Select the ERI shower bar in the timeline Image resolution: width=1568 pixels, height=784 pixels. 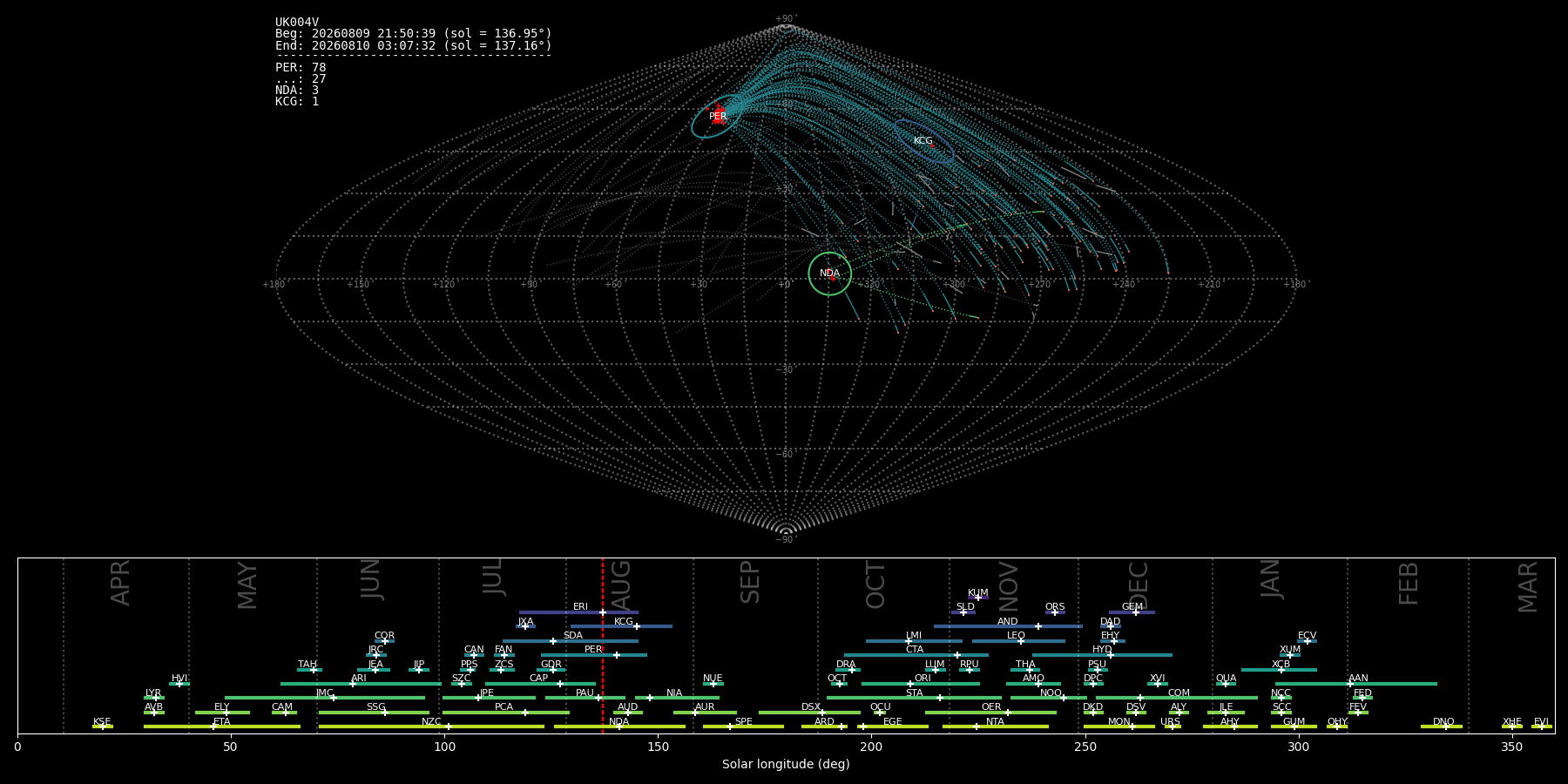[x=578, y=612]
